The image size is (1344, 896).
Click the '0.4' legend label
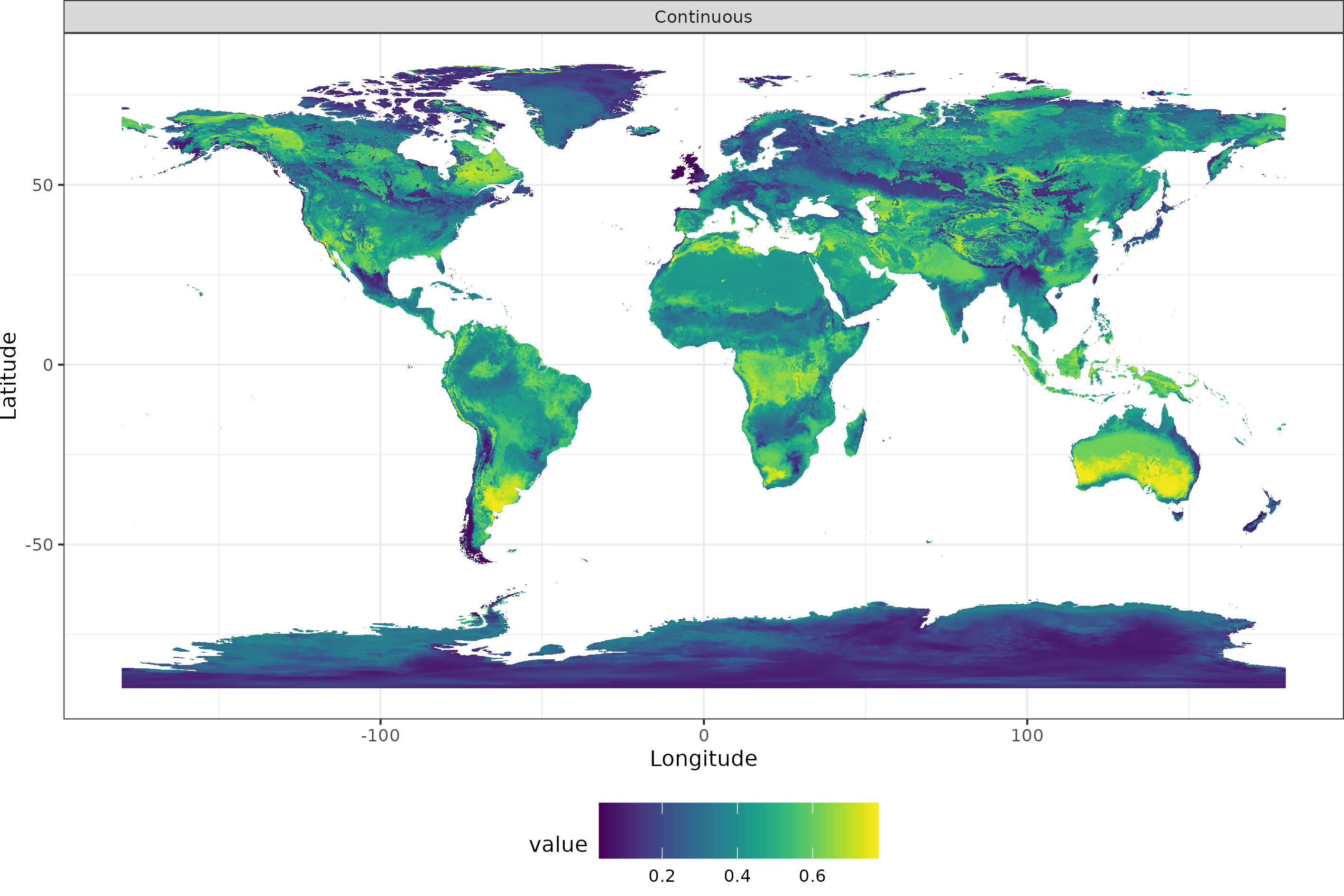(x=737, y=876)
